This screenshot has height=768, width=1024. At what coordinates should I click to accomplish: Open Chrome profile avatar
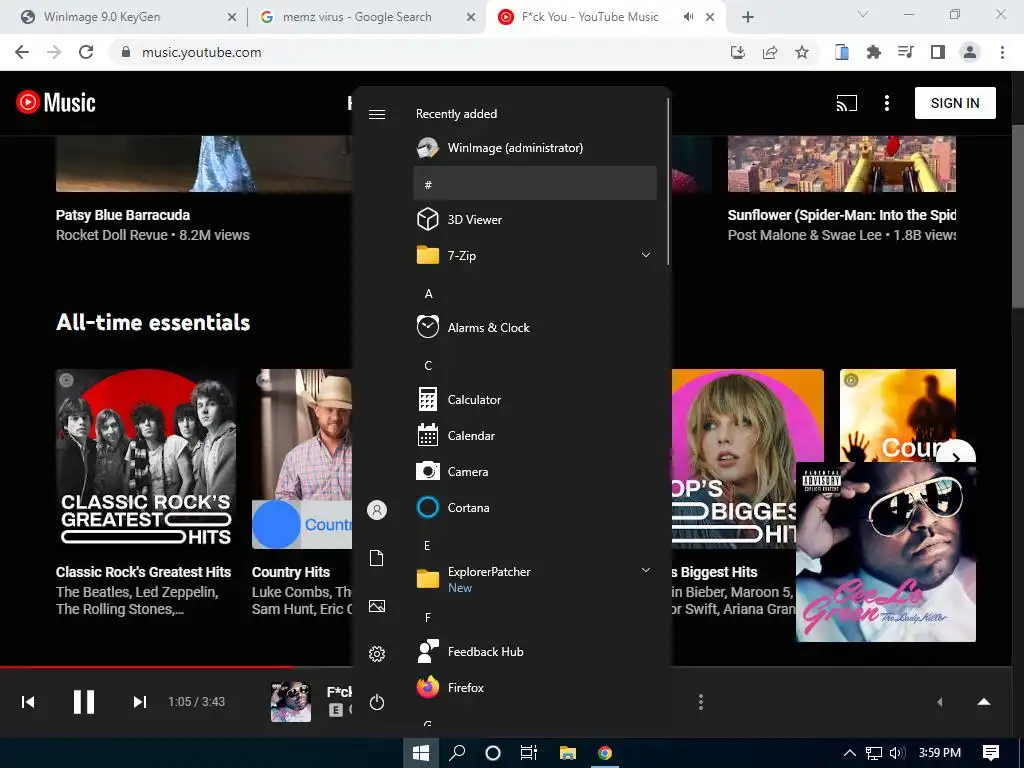[x=970, y=52]
